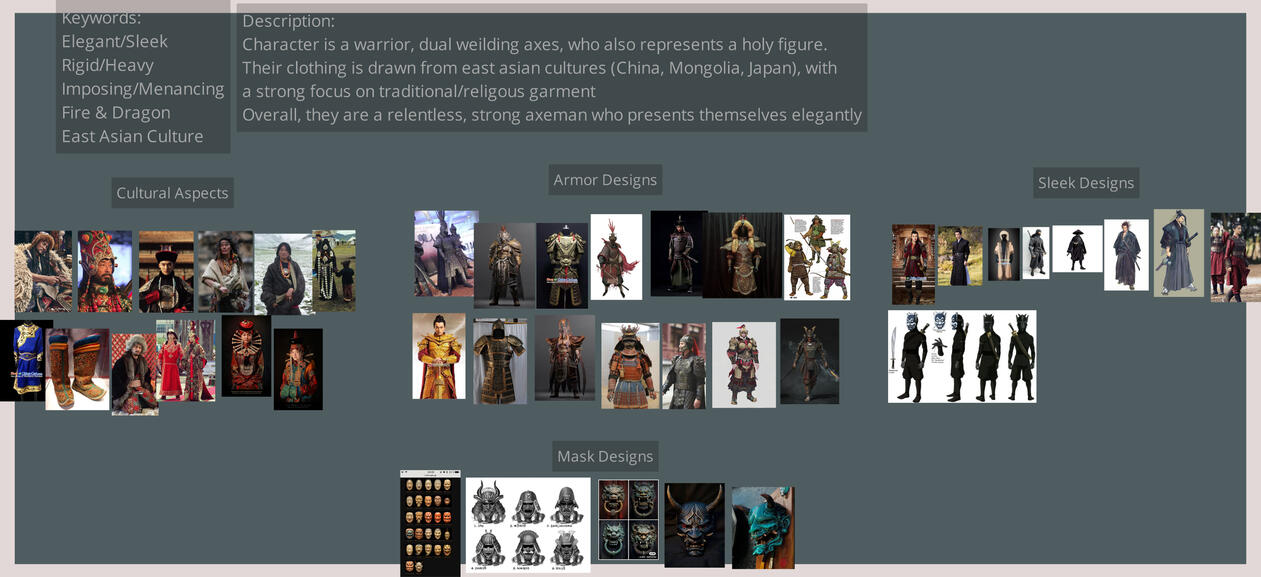The width and height of the screenshot is (1261, 577).
Task: Select the armor on mannequin with watermark banner
Action: coord(562,265)
